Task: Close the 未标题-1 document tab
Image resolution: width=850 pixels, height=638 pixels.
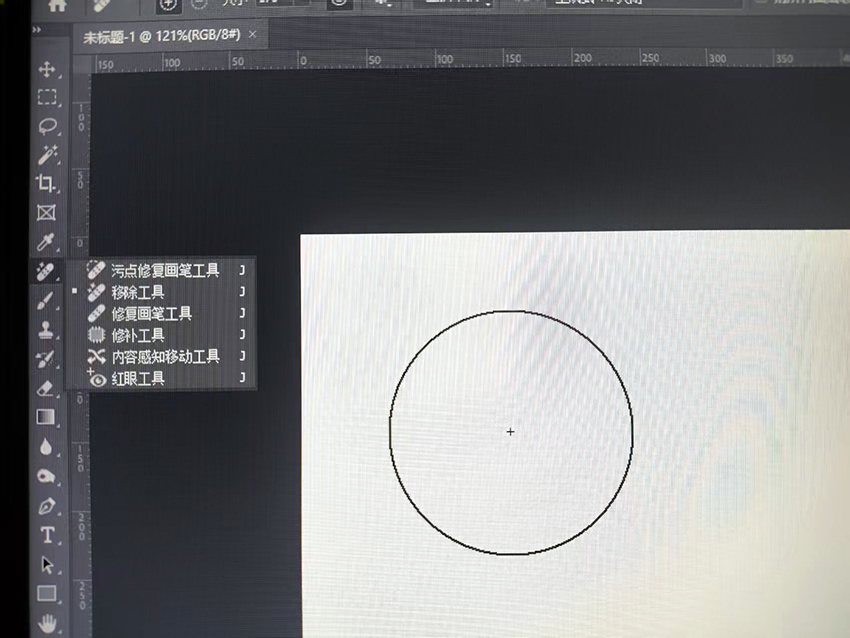Action: pos(253,35)
